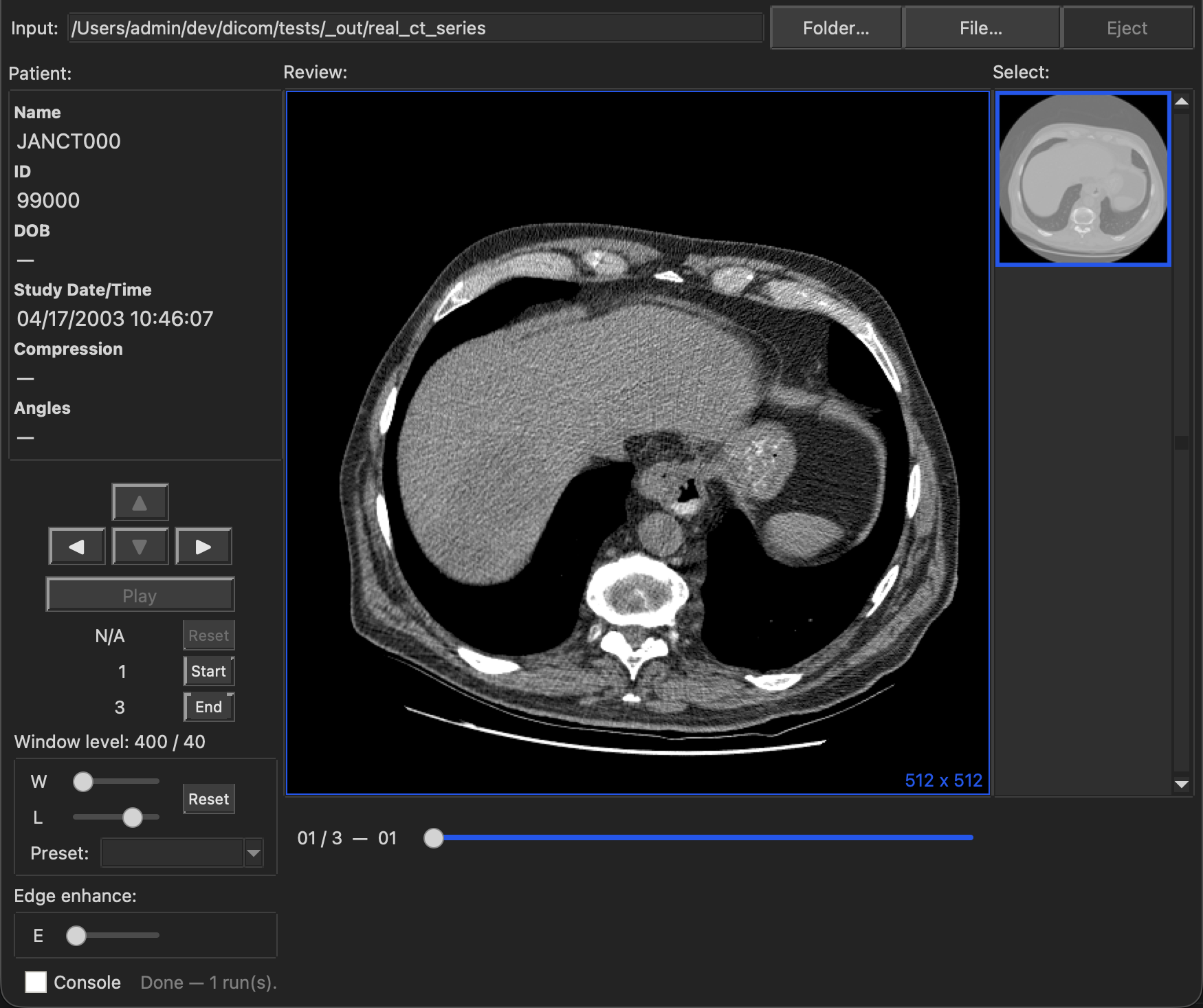Set loop end with the End button
Viewport: 1203px width, 1008px height.
pos(209,707)
